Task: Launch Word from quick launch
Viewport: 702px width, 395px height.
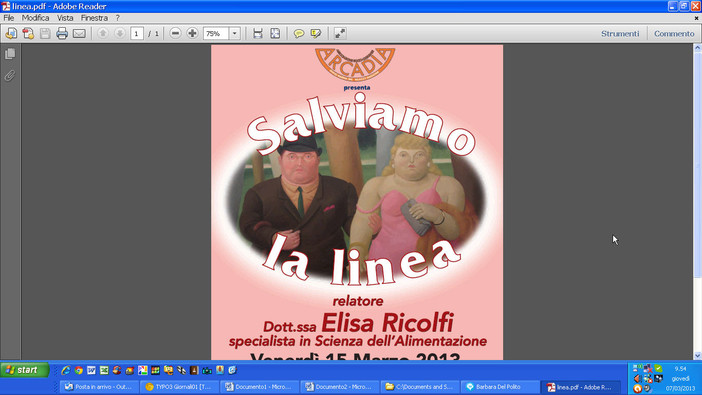Action: tap(91, 370)
